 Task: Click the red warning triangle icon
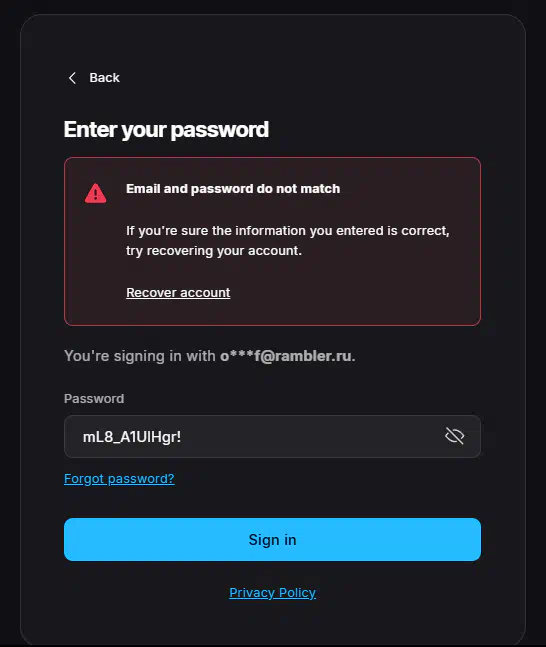click(x=96, y=193)
